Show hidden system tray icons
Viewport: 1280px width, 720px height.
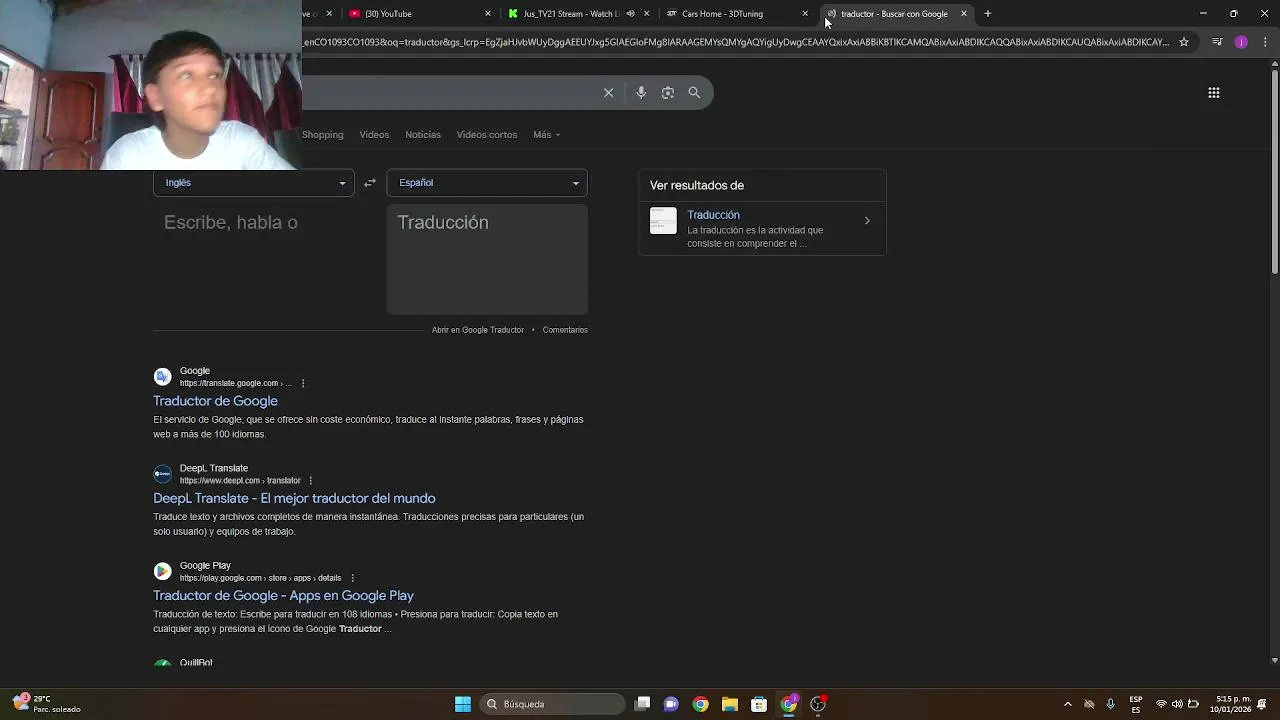point(1067,704)
